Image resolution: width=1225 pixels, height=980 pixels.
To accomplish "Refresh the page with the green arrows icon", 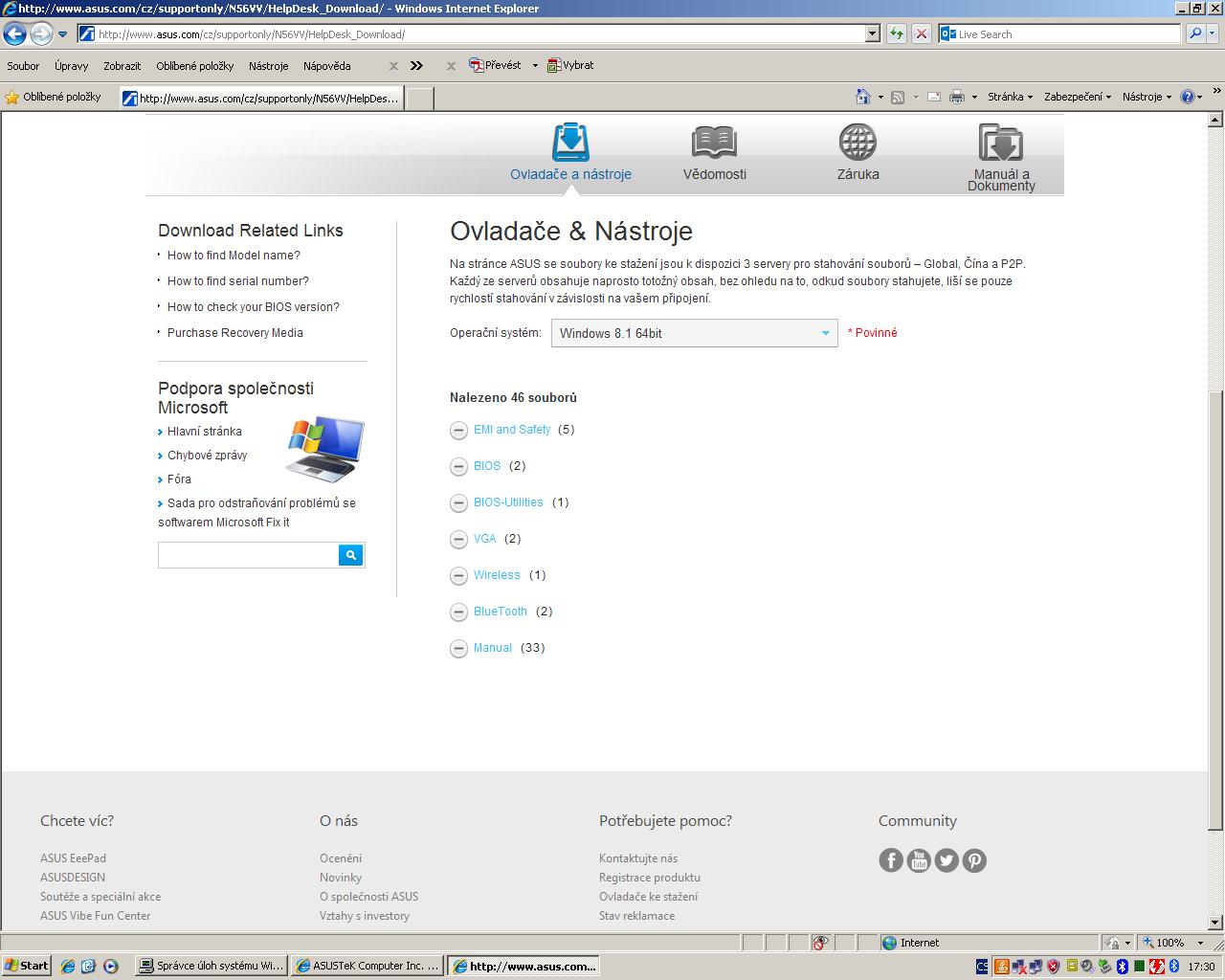I will click(x=897, y=33).
